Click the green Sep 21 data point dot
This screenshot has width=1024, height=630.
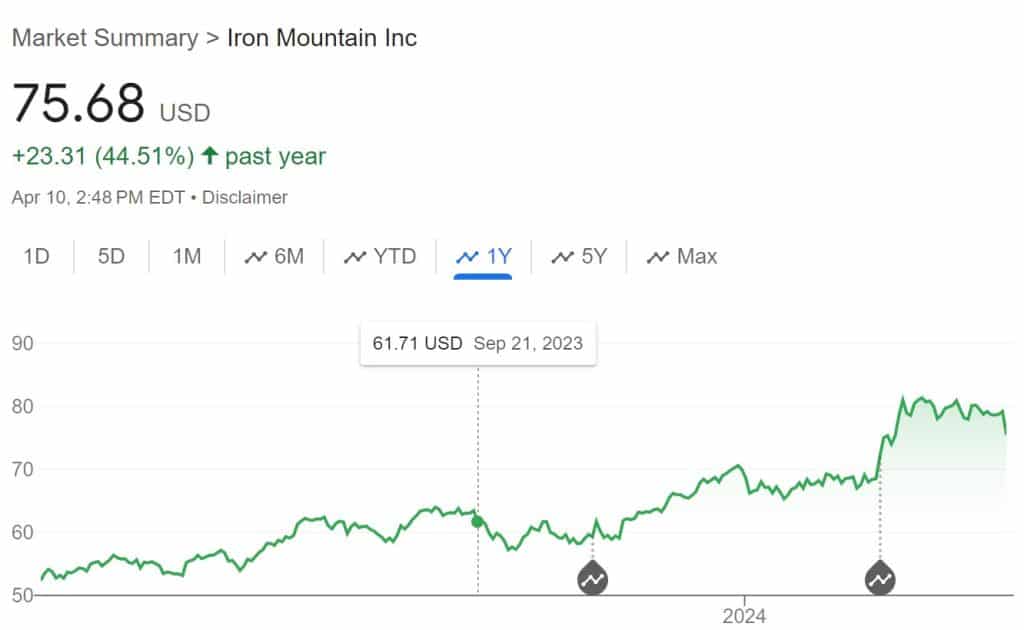point(478,521)
